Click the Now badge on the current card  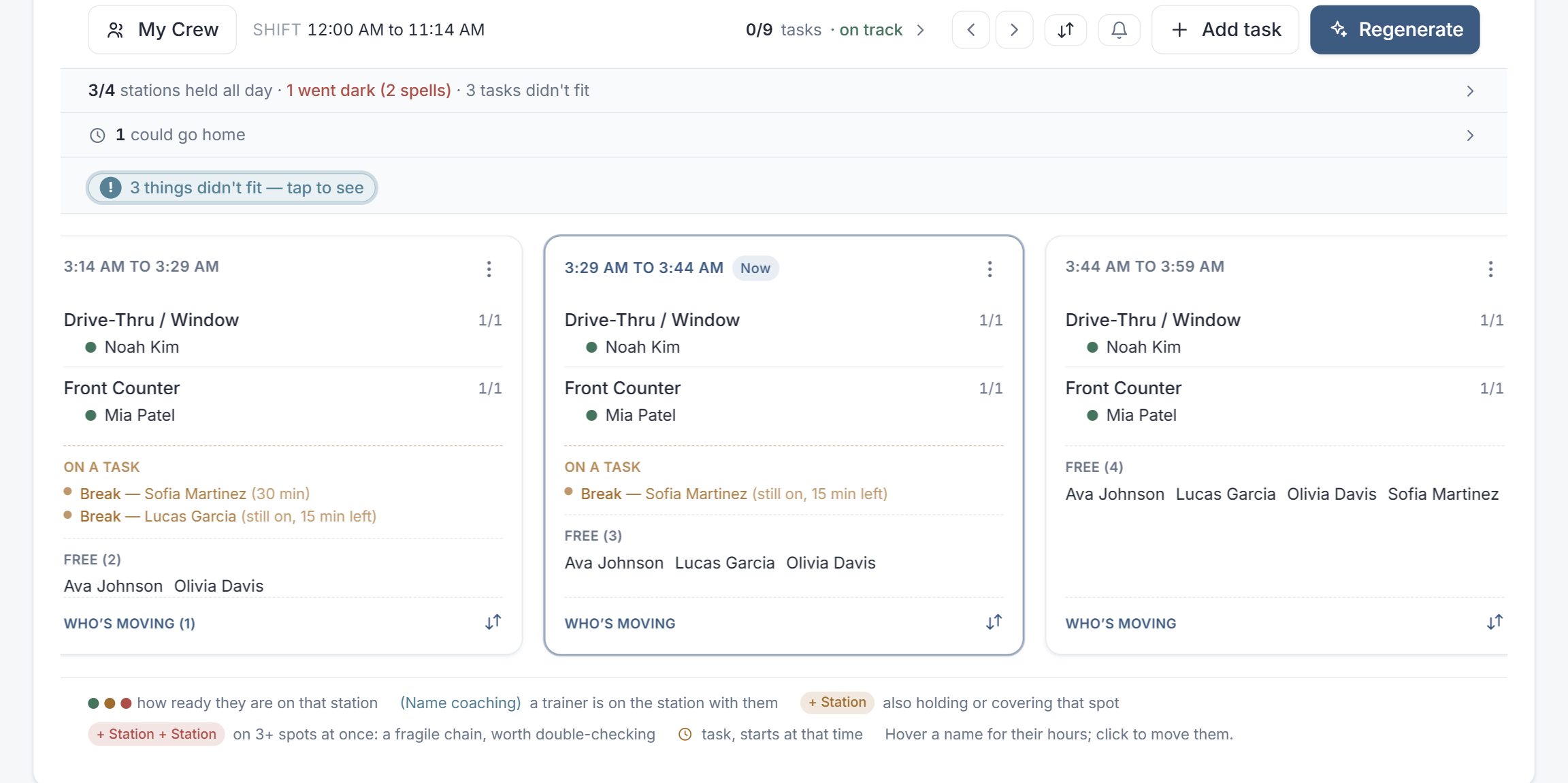click(755, 268)
